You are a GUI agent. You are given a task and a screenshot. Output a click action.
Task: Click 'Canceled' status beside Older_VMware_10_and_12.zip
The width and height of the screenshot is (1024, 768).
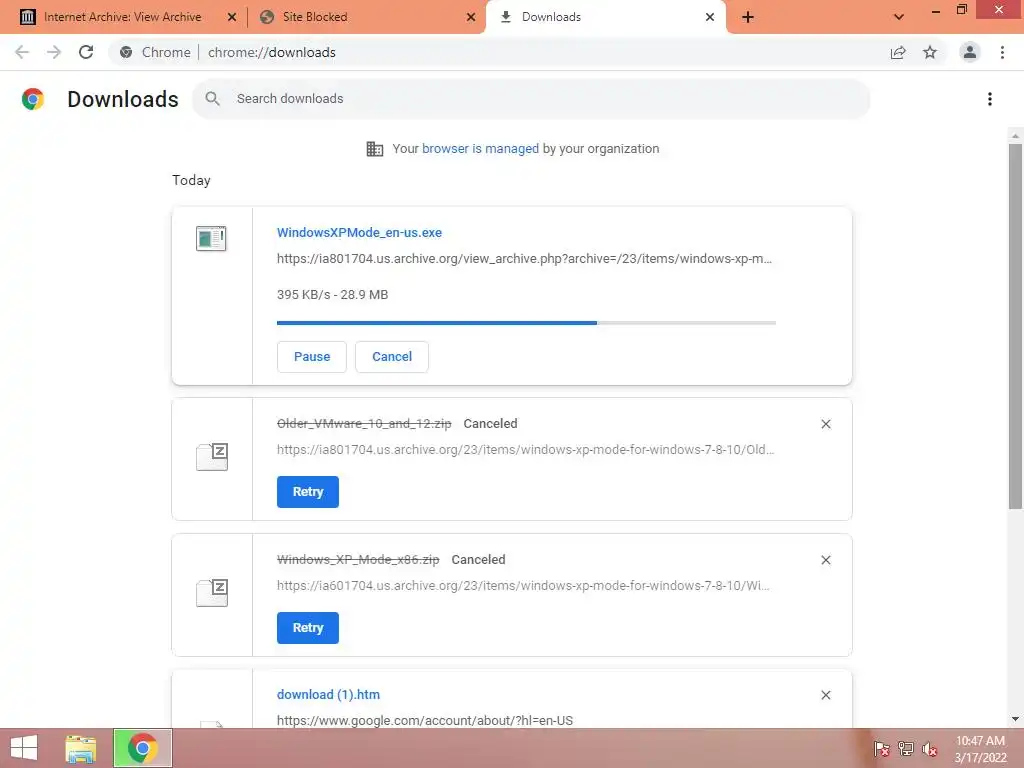coord(490,424)
